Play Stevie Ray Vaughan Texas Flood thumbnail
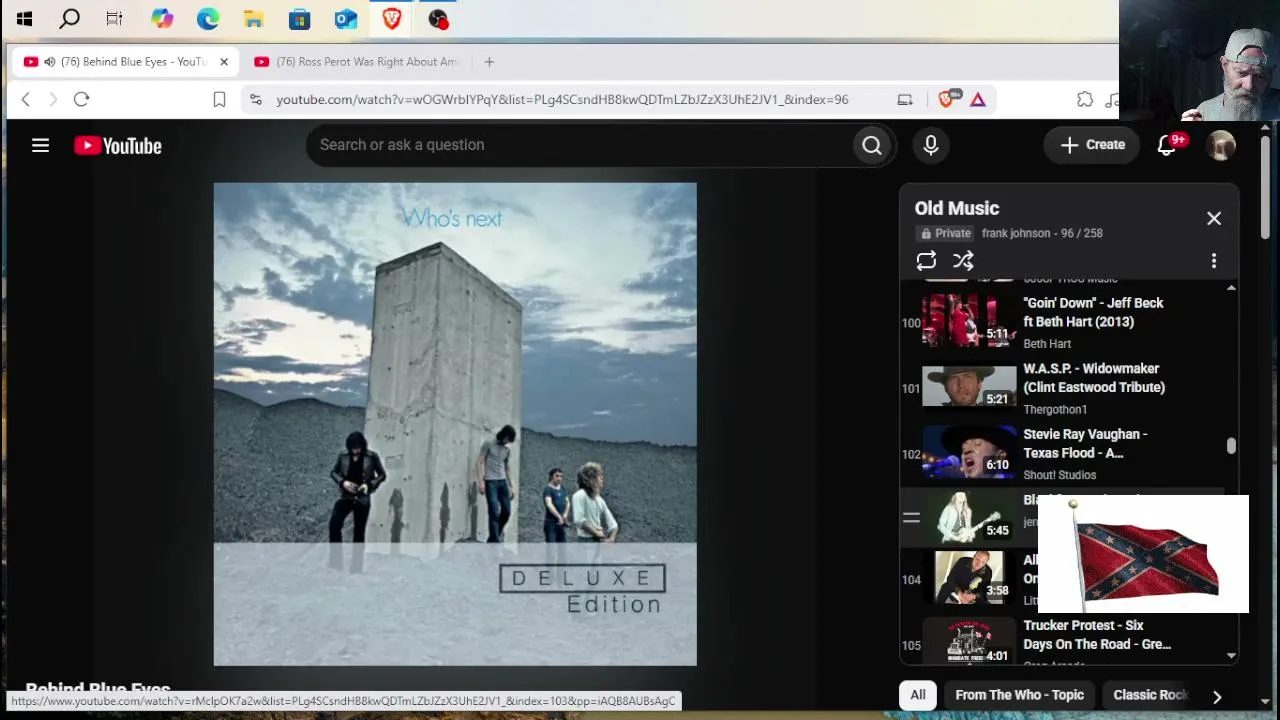1280x720 pixels. (x=969, y=452)
